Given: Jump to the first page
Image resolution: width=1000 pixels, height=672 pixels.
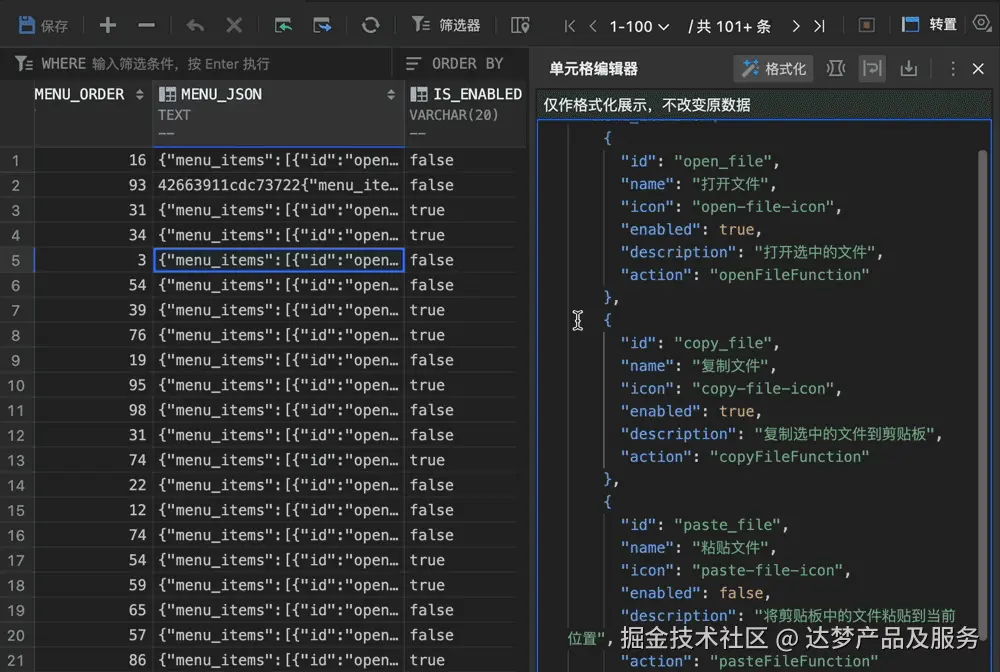Looking at the screenshot, I should 570,26.
